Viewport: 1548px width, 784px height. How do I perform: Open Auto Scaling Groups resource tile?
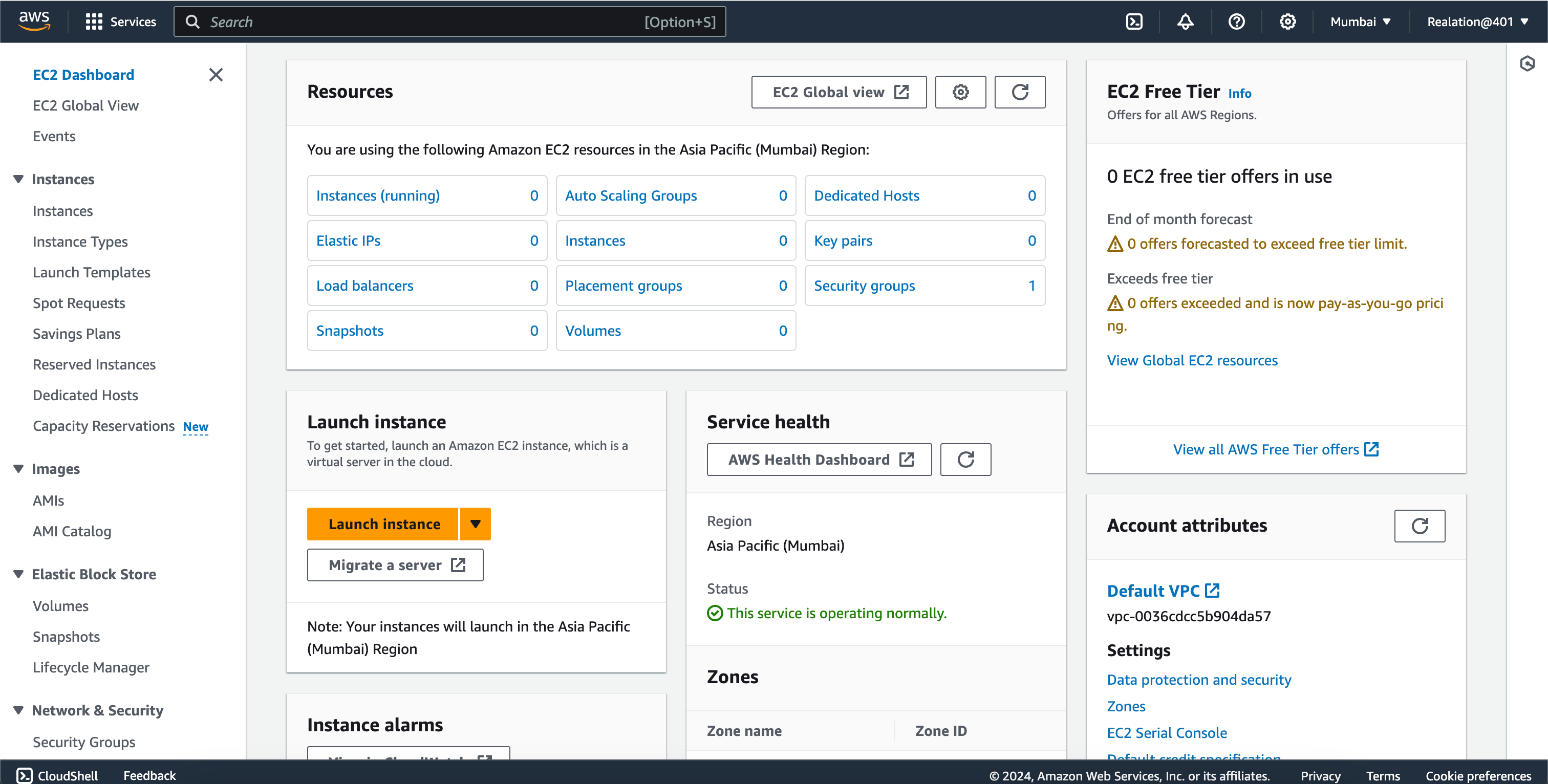pyautogui.click(x=676, y=195)
